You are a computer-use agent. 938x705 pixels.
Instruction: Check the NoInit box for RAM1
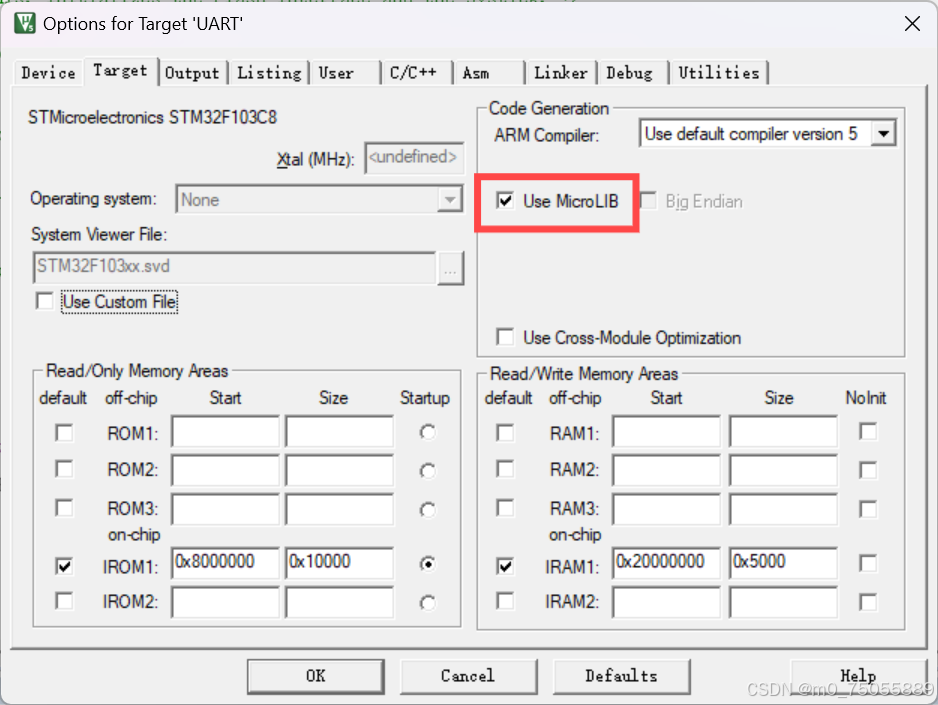pos(866,432)
